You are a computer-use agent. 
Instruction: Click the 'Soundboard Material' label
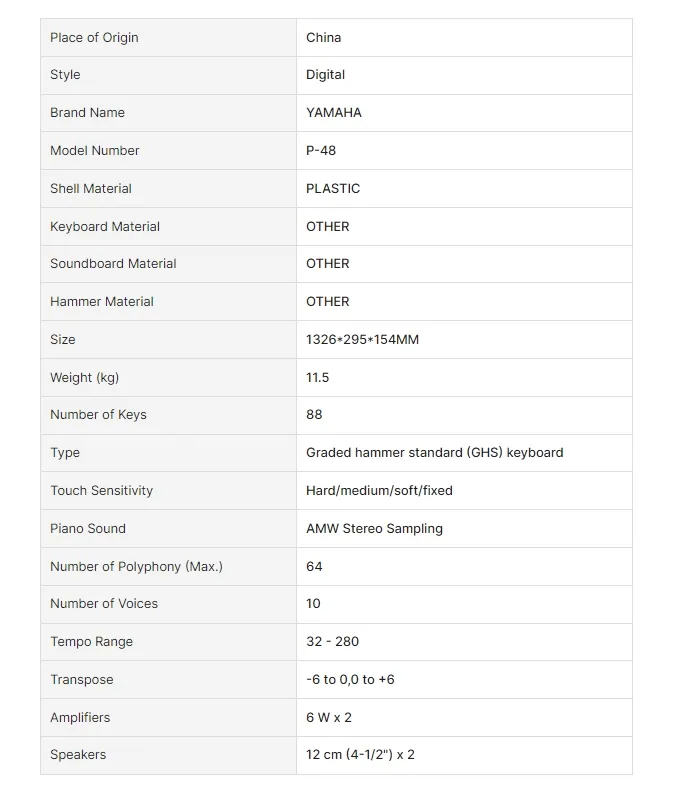click(x=113, y=264)
